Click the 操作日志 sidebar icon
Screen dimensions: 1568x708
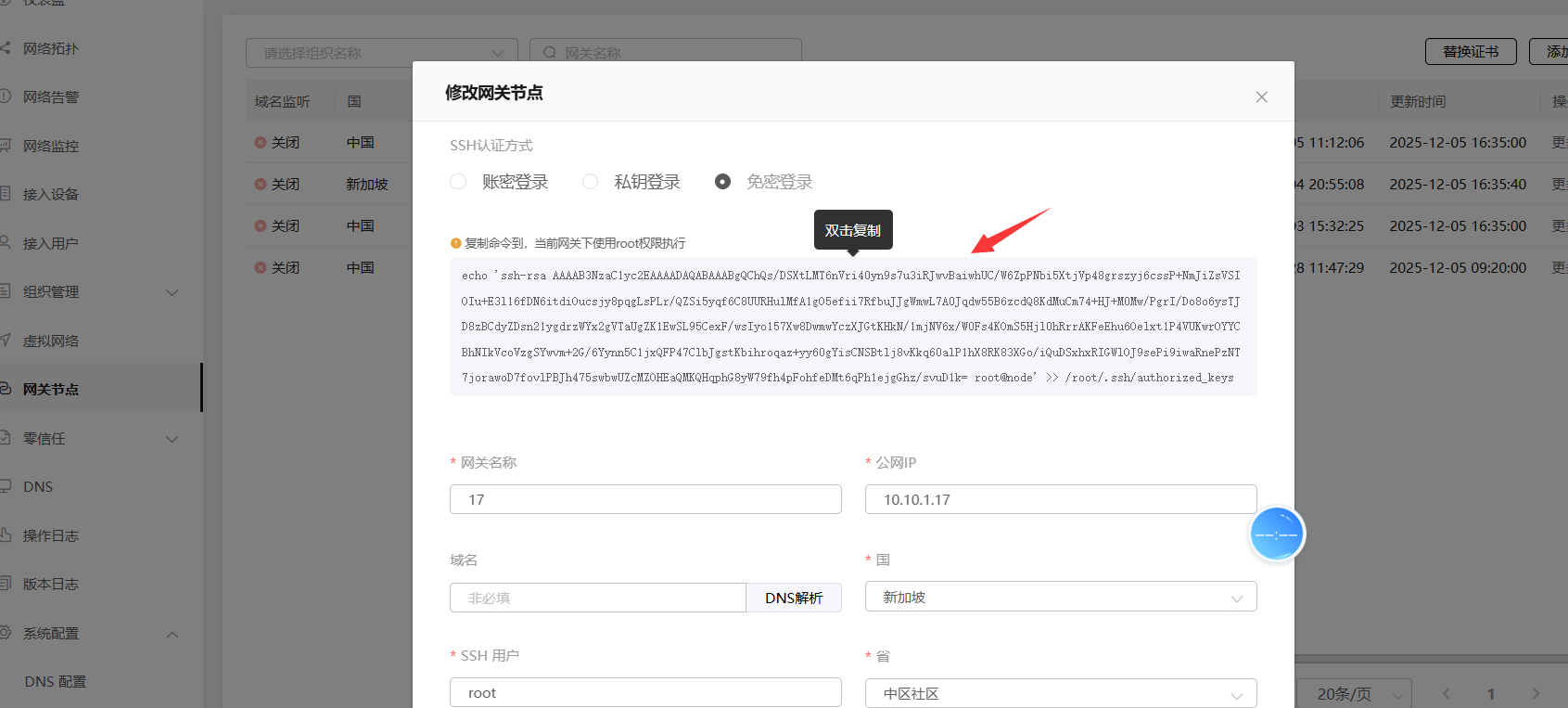pyautogui.click(x=5, y=534)
